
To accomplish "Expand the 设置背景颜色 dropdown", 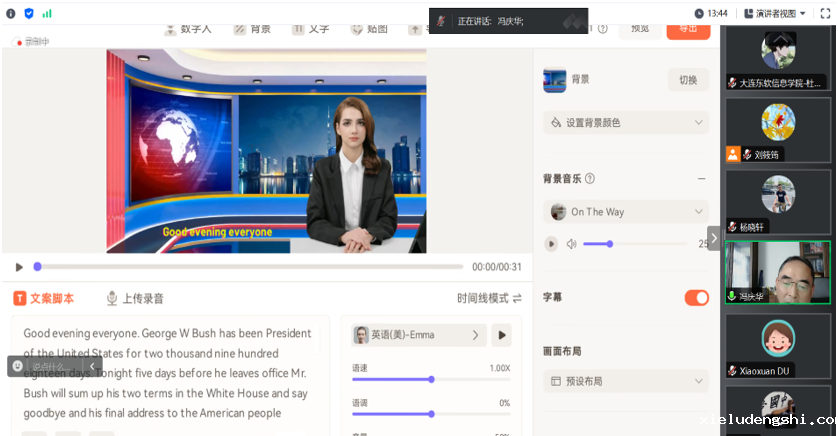I will [x=625, y=123].
